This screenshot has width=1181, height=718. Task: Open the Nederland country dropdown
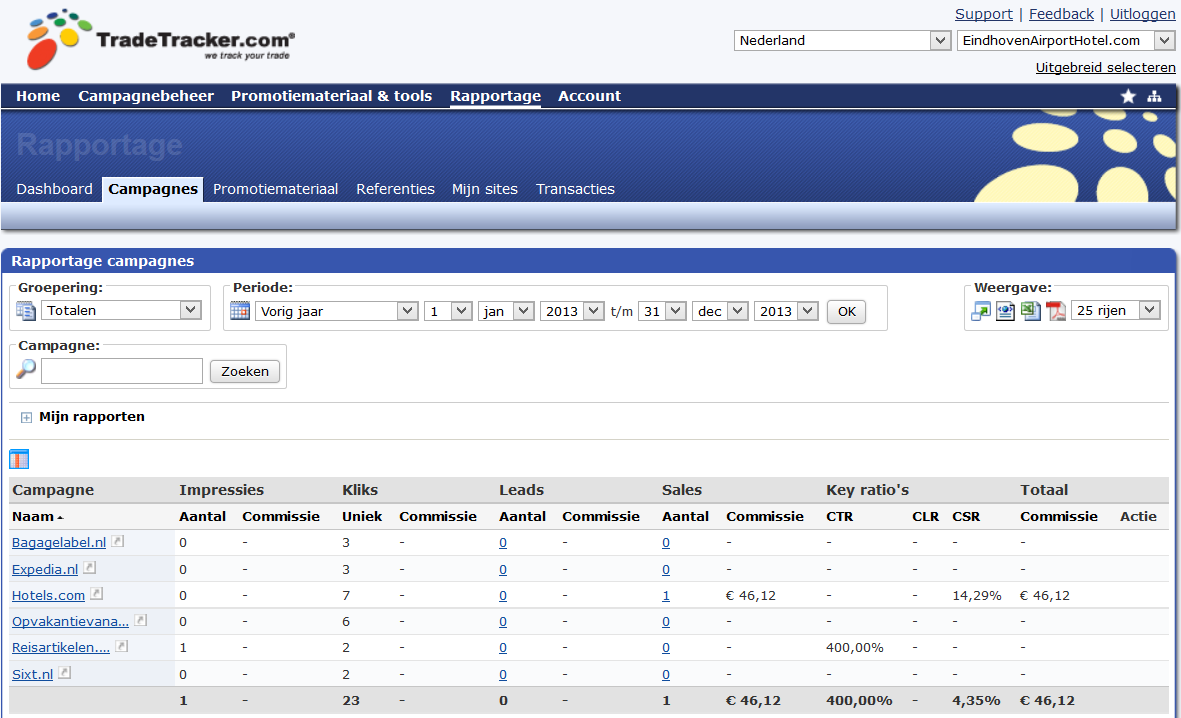click(842, 41)
